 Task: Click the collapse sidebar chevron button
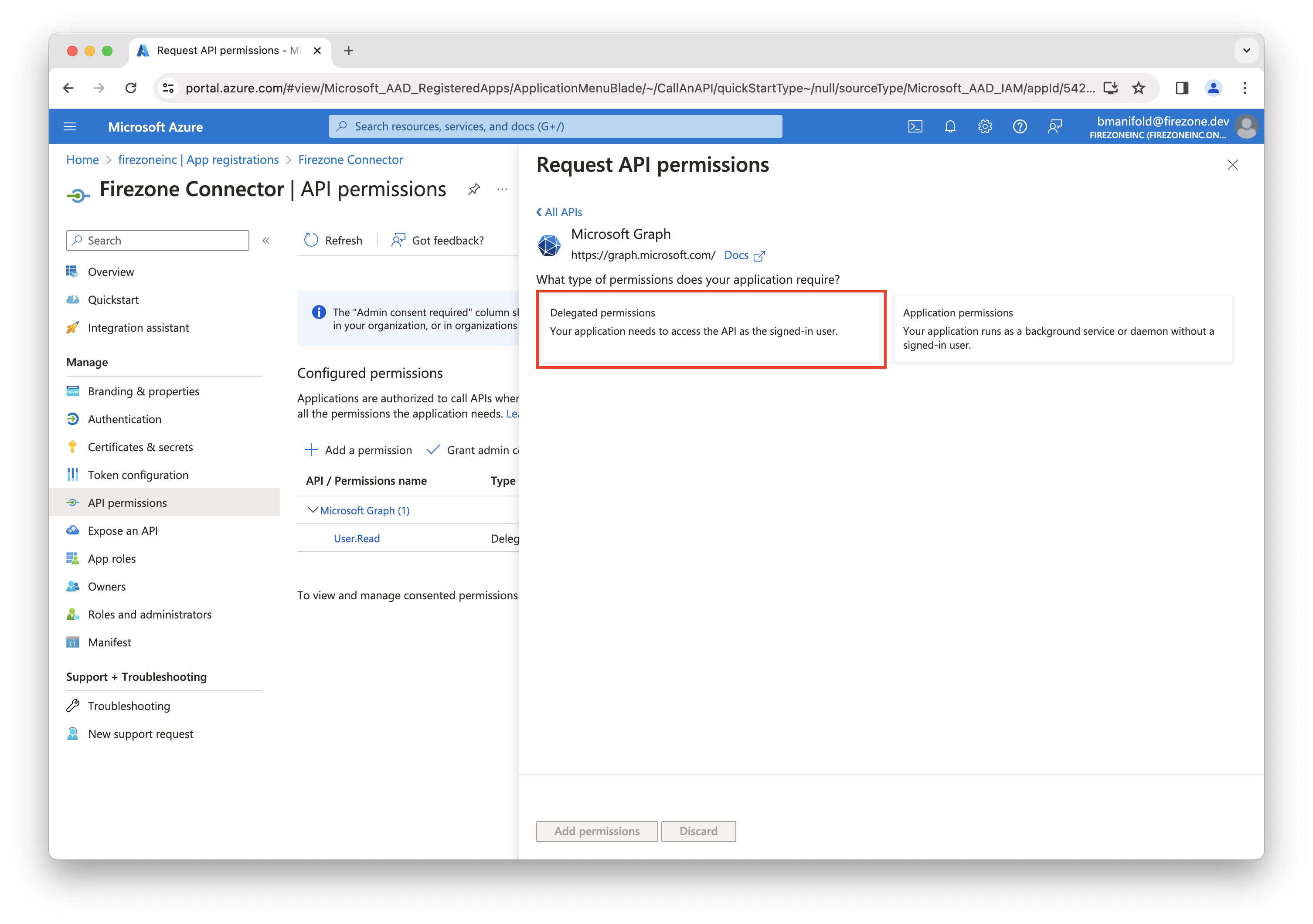coord(267,241)
